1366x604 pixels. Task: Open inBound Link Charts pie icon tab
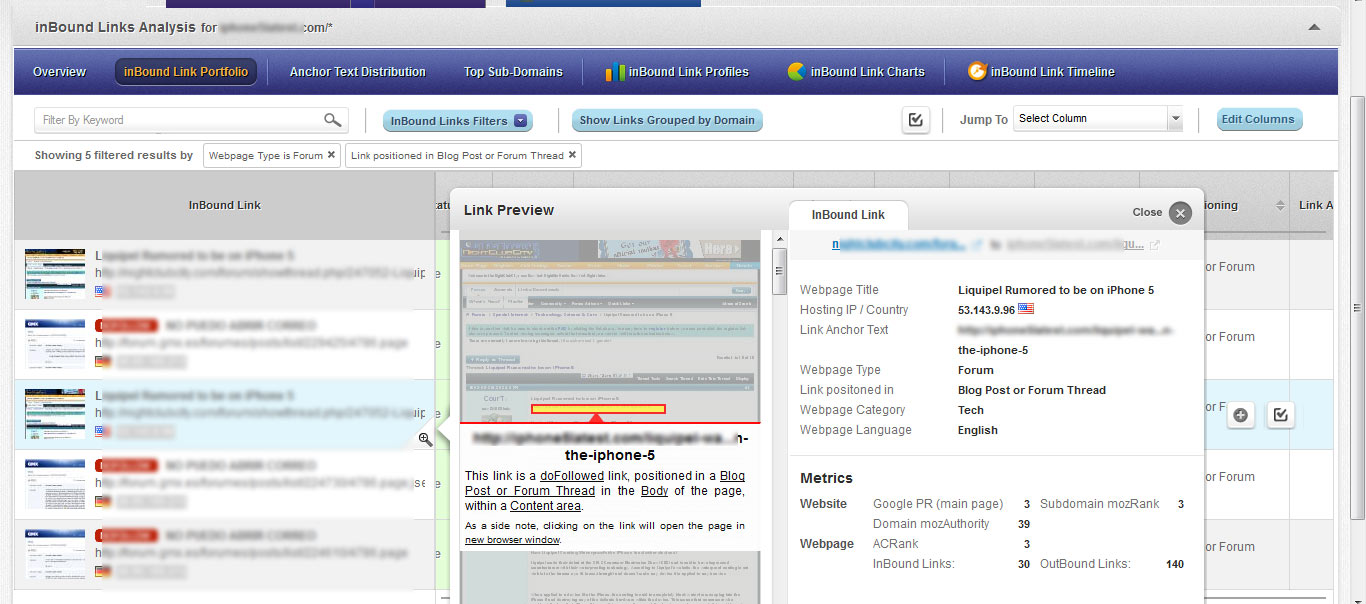pyautogui.click(x=855, y=72)
